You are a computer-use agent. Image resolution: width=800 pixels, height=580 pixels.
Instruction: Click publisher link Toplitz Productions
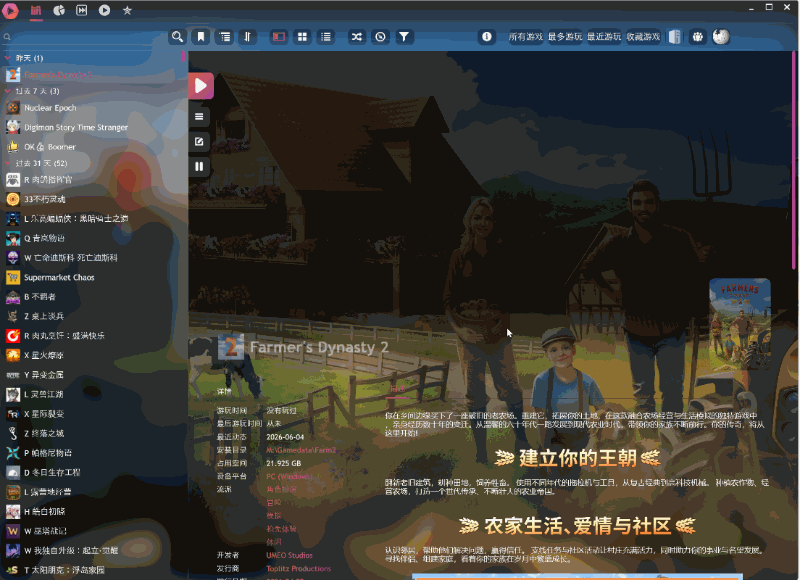pos(298,568)
